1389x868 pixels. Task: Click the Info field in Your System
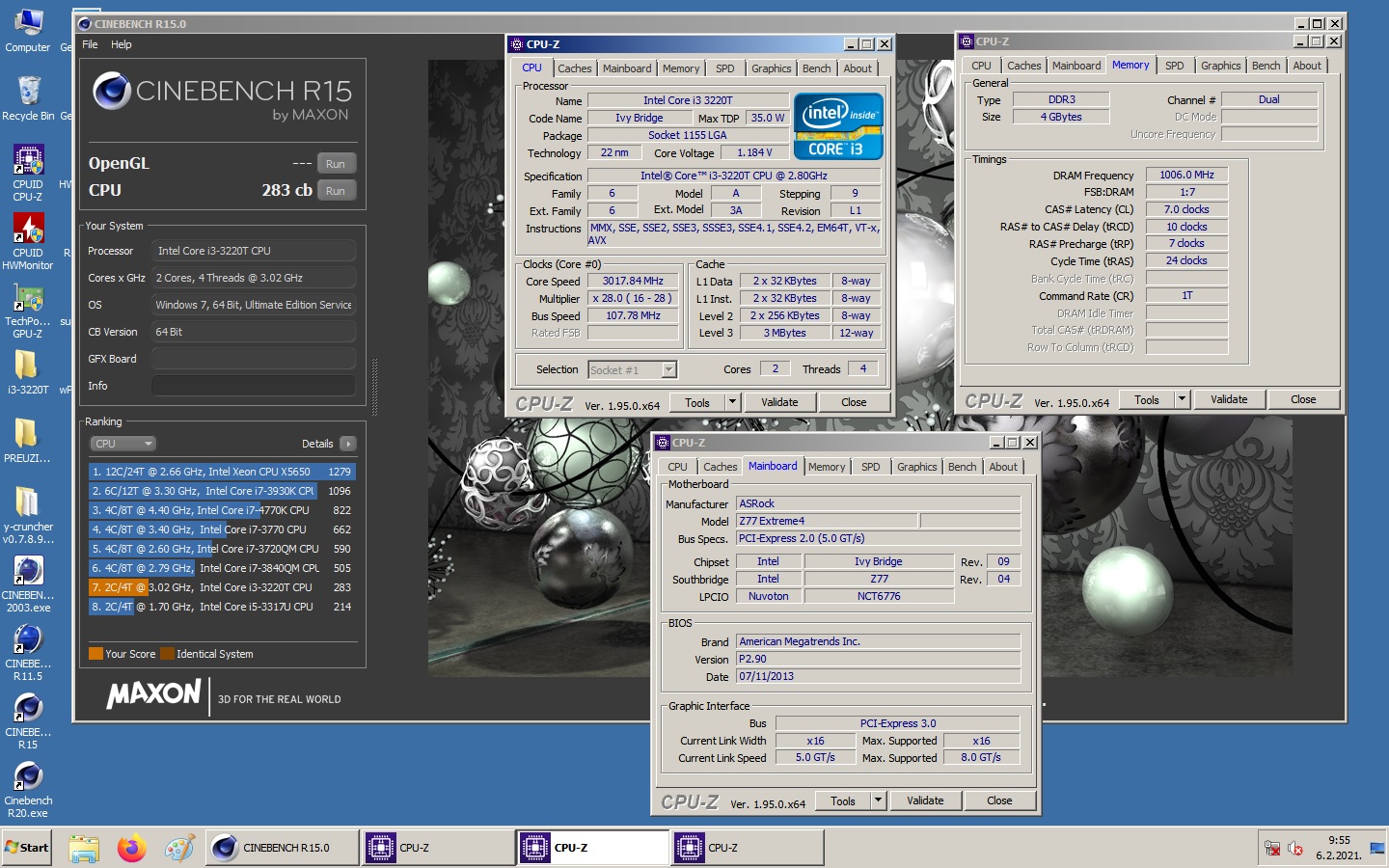pyautogui.click(x=254, y=386)
